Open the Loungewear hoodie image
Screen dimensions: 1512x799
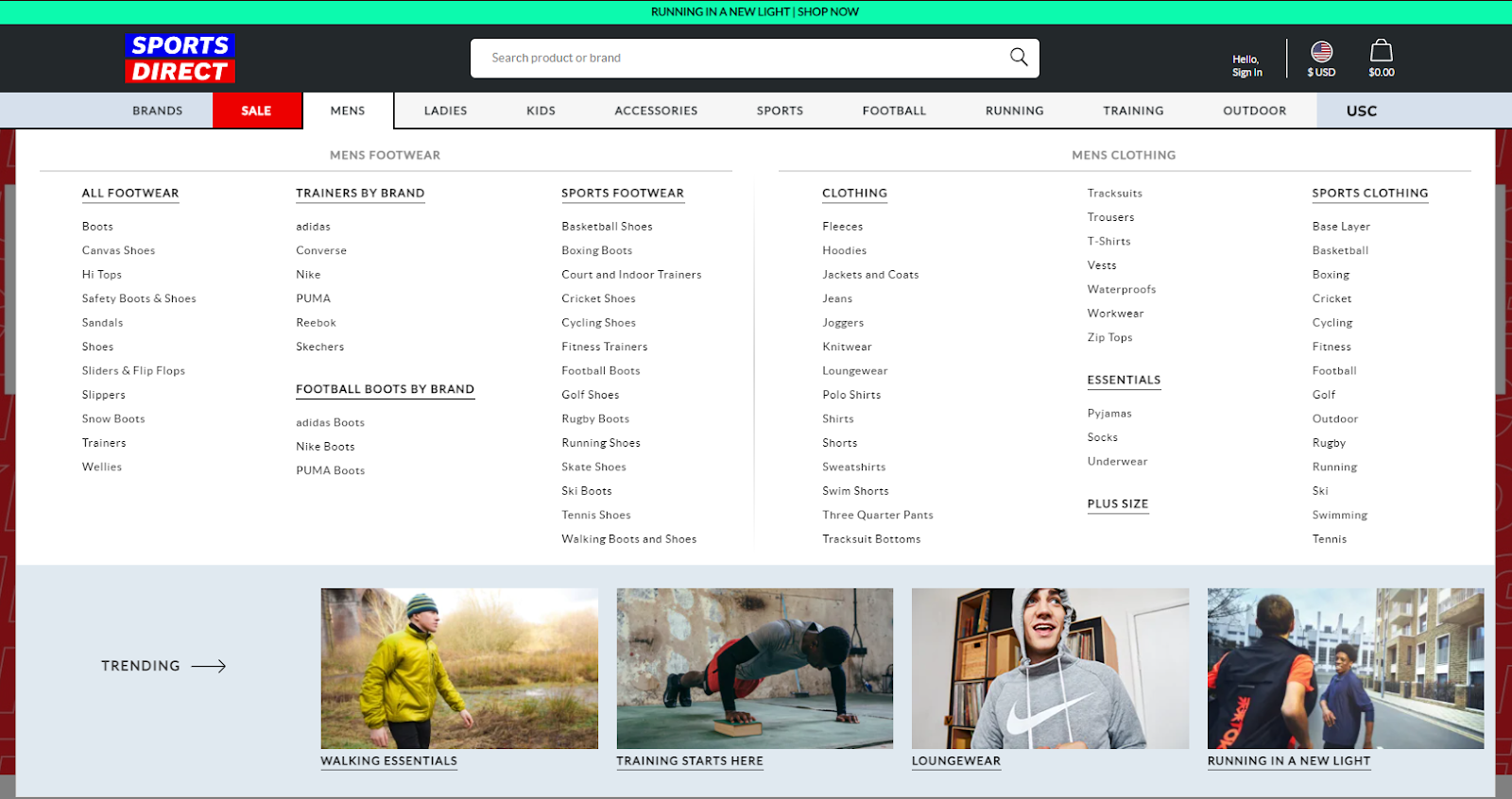(1050, 669)
